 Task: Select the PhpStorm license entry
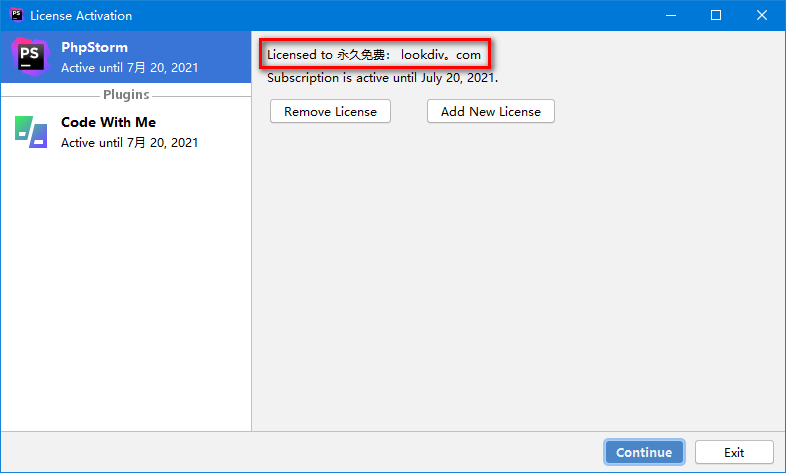tap(126, 57)
